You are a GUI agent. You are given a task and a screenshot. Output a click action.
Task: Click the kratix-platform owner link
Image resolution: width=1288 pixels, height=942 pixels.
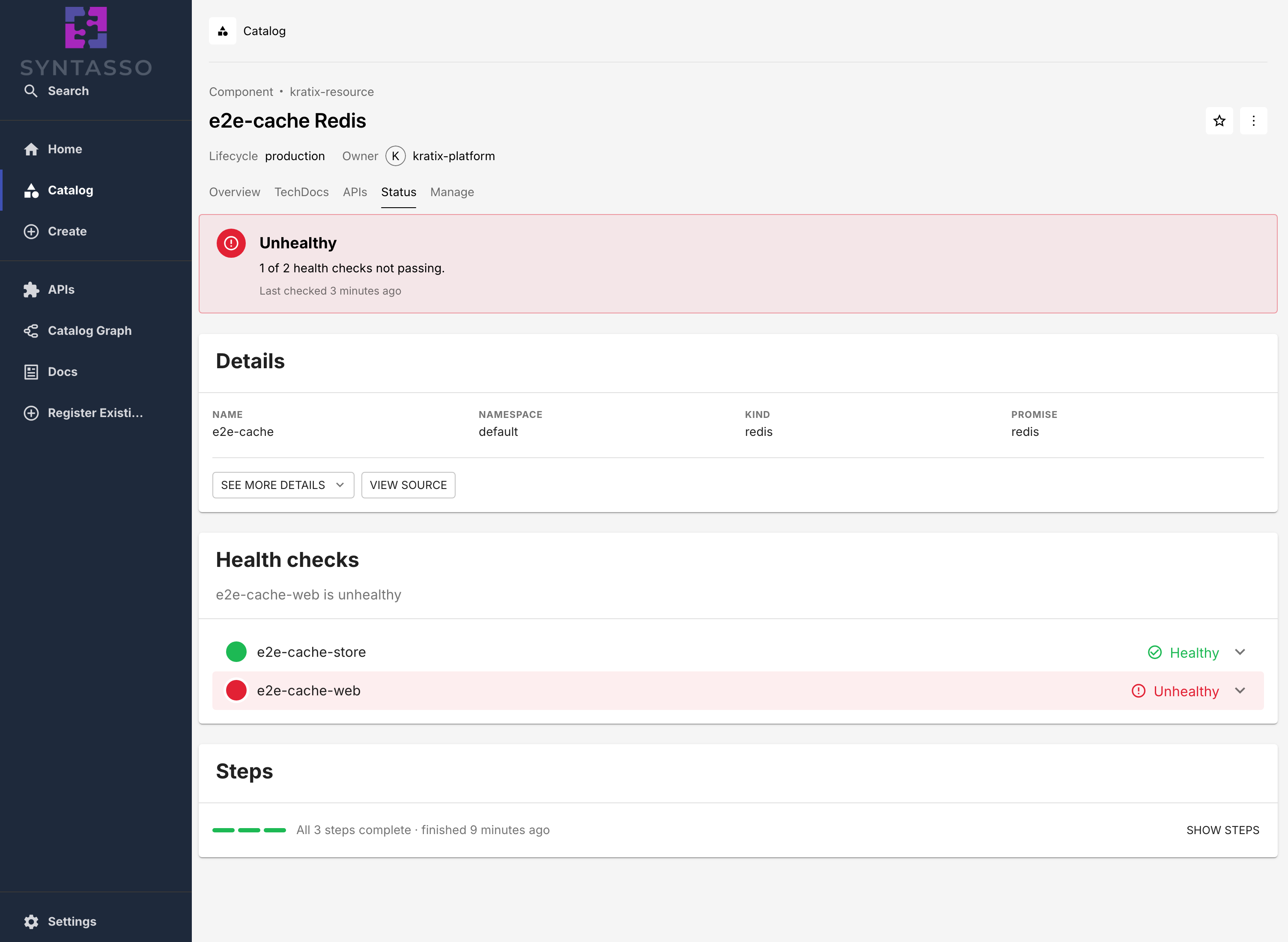(454, 156)
